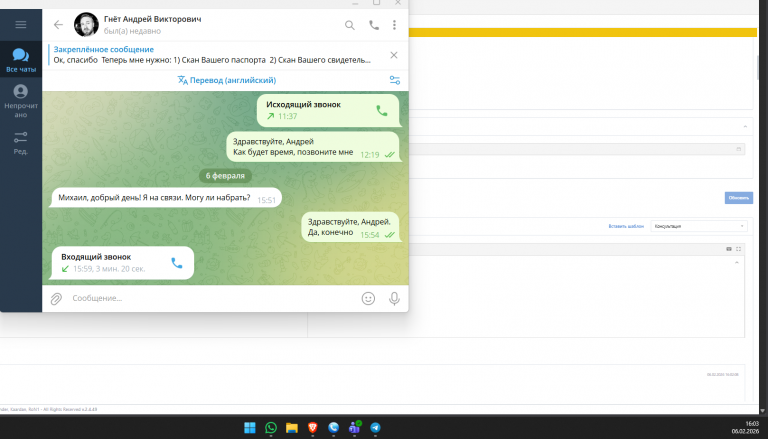This screenshot has width=768, height=439.
Task: Attach a file with the paperclip icon
Action: [x=56, y=298]
